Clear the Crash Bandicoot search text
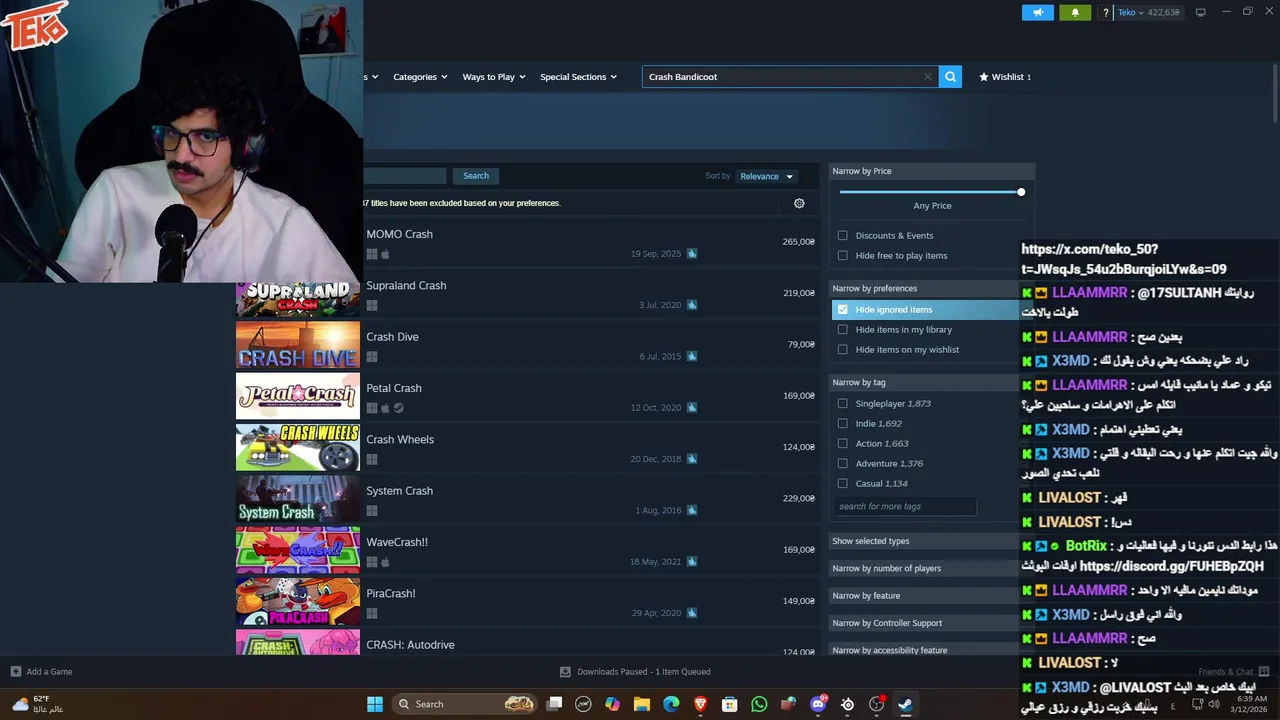 tap(927, 77)
